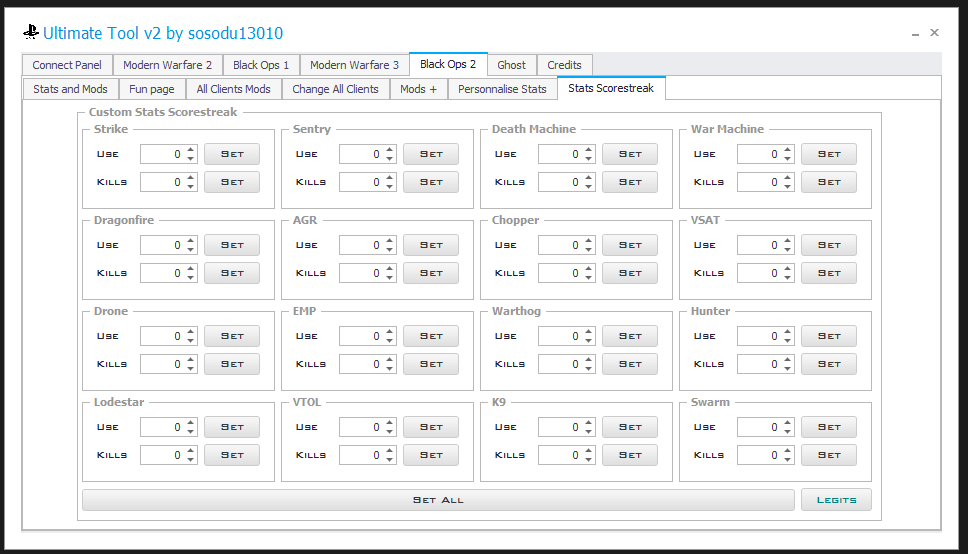Image resolution: width=968 pixels, height=554 pixels.
Task: Set the K9 Use value
Action: [630, 427]
